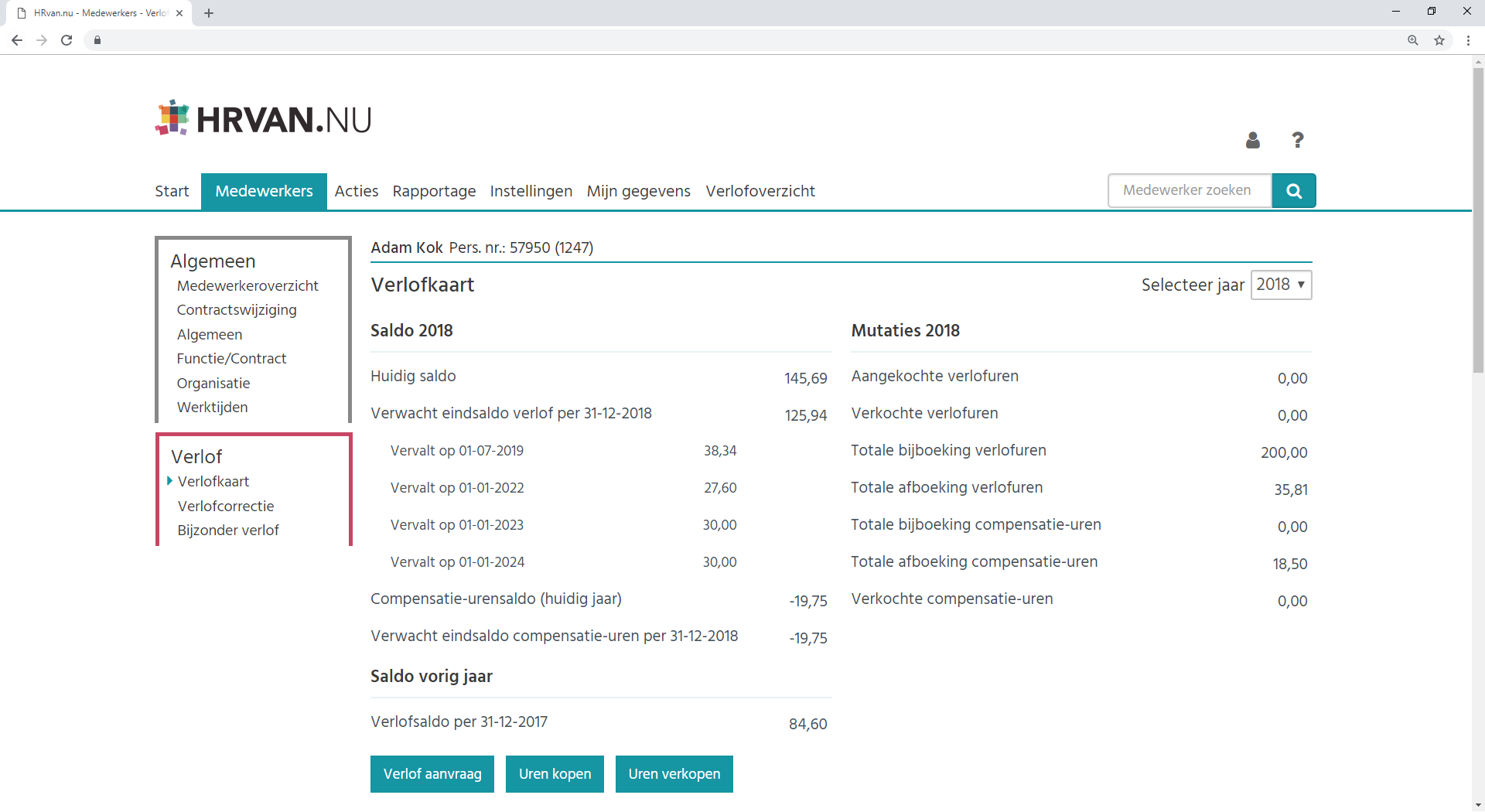The height and width of the screenshot is (812, 1485).
Task: Open Functie/Contract link
Action: 231,359
